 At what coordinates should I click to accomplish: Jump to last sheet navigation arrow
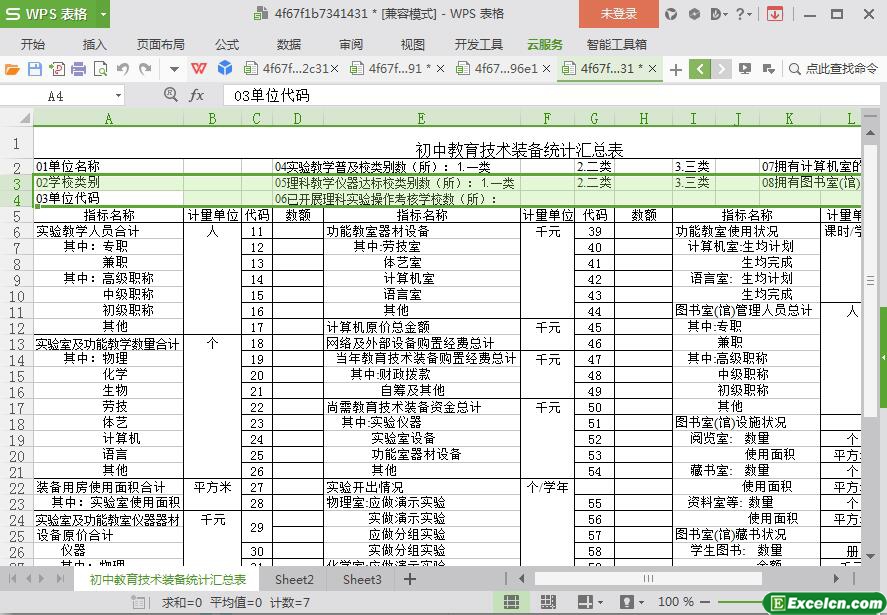click(60, 579)
